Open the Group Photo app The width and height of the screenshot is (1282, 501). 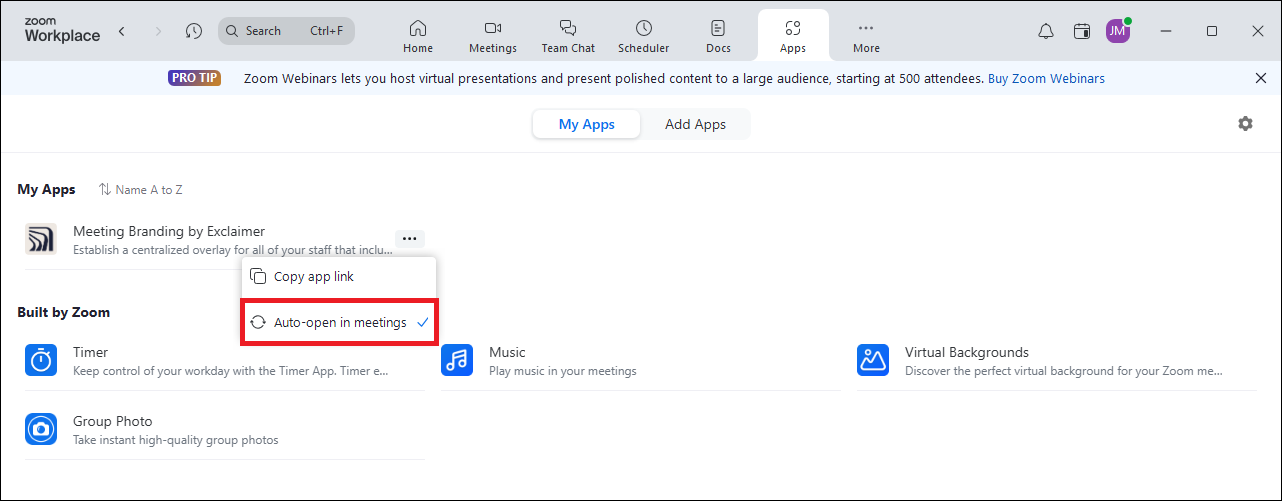click(224, 430)
